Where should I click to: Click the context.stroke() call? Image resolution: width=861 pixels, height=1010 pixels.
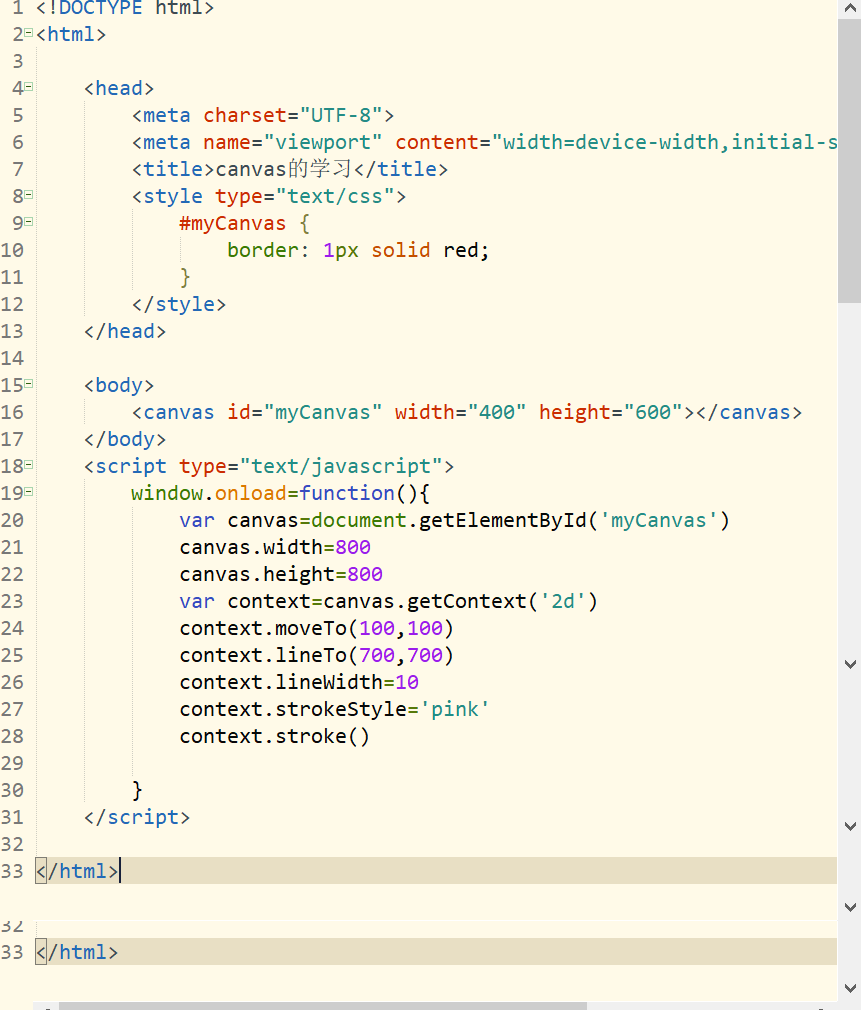point(275,736)
